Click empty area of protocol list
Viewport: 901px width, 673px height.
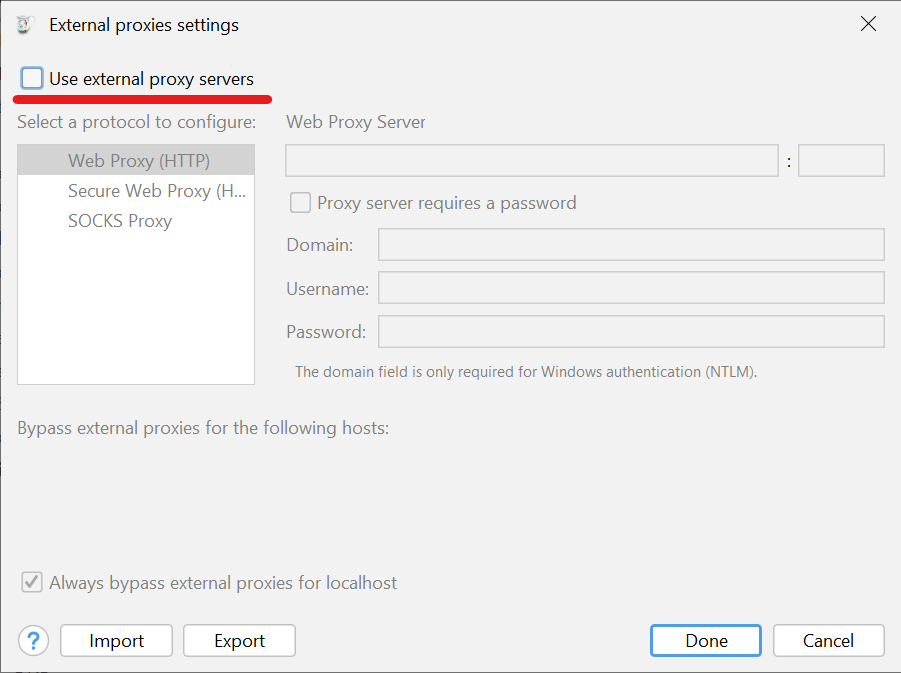[136, 310]
